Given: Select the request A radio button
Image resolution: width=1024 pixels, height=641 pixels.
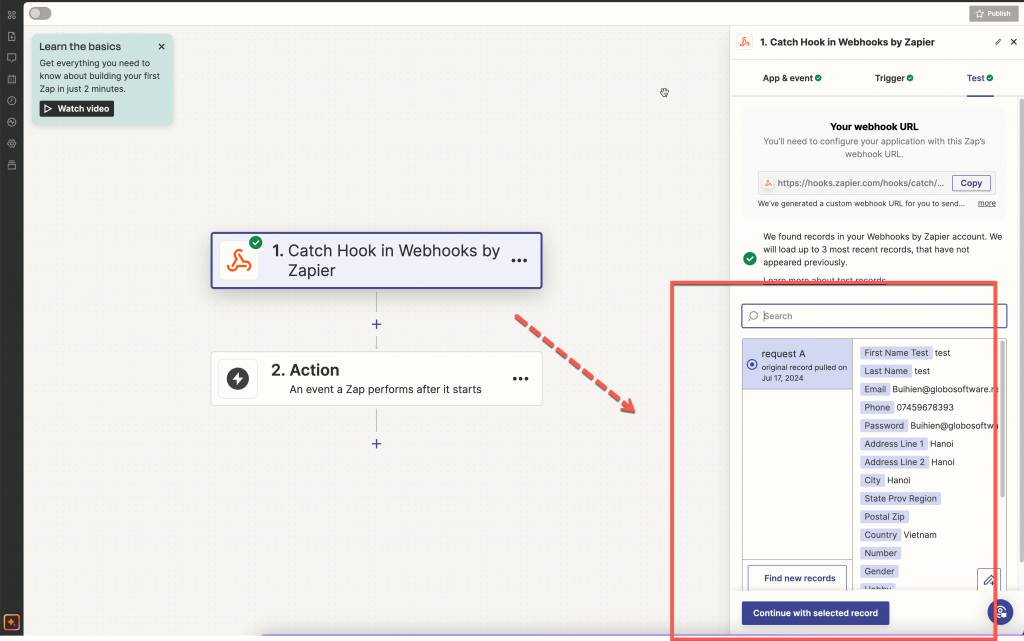Looking at the screenshot, I should pyautogui.click(x=752, y=365).
